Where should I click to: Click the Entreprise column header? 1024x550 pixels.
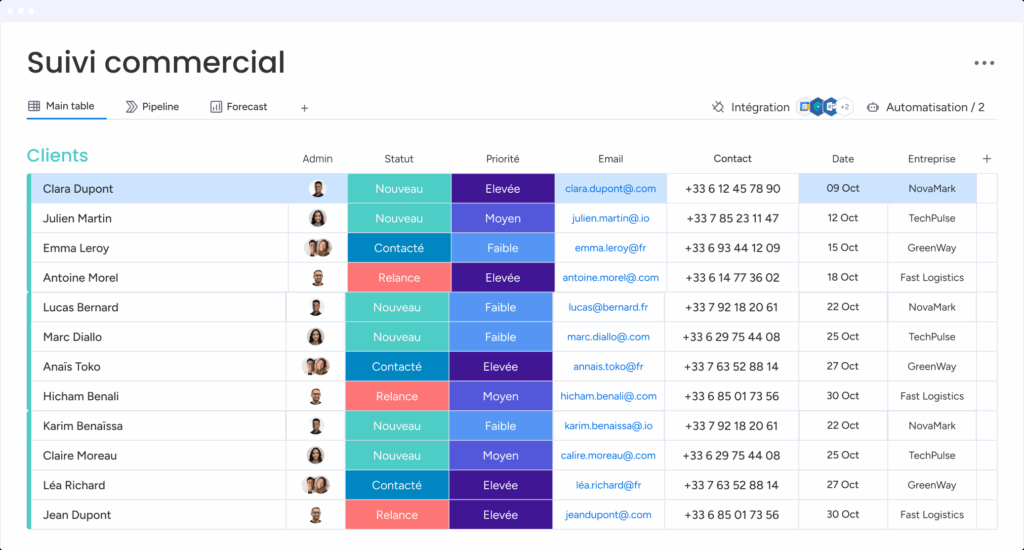(x=931, y=159)
